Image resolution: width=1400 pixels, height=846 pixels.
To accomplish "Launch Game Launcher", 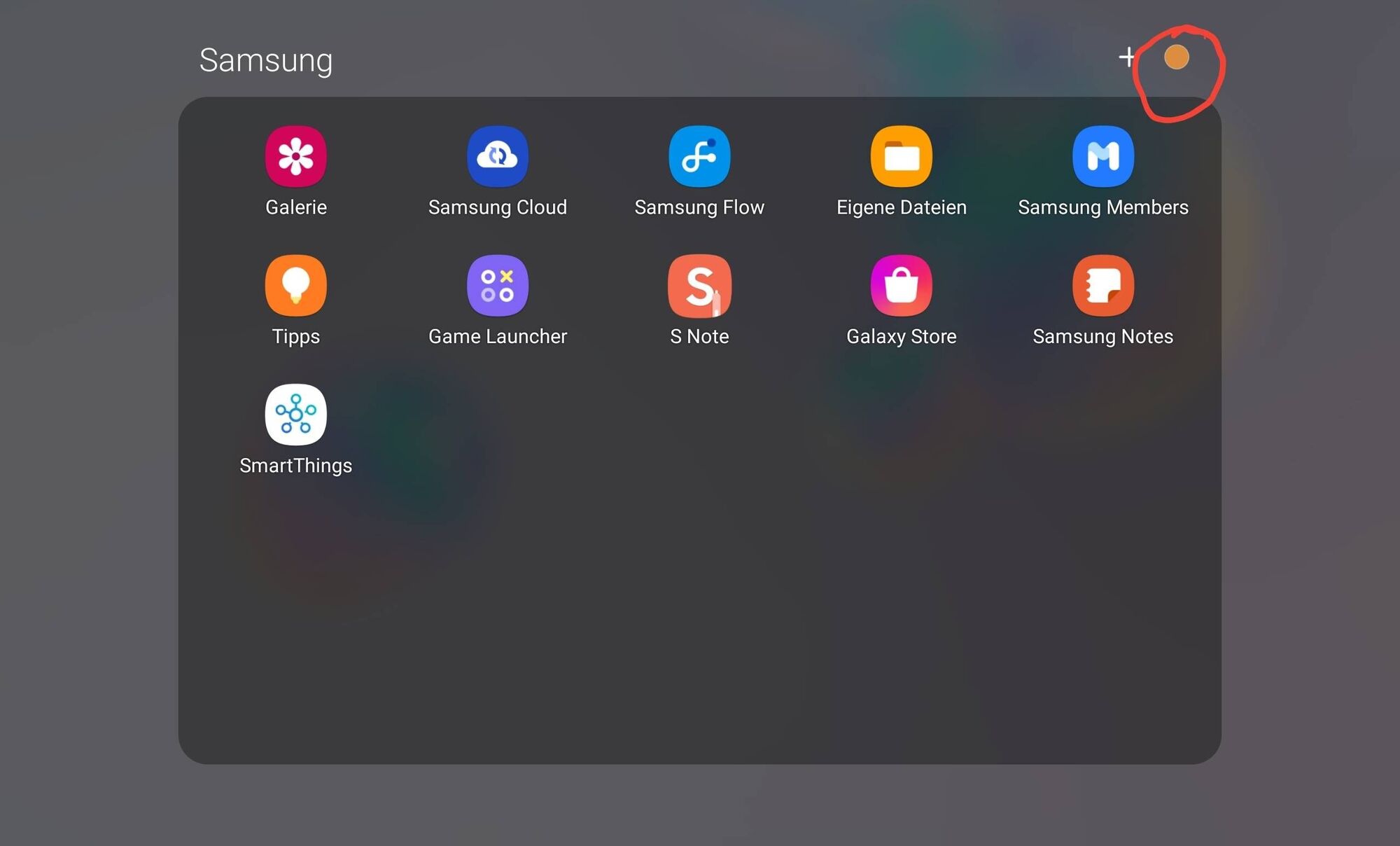I will point(498,286).
